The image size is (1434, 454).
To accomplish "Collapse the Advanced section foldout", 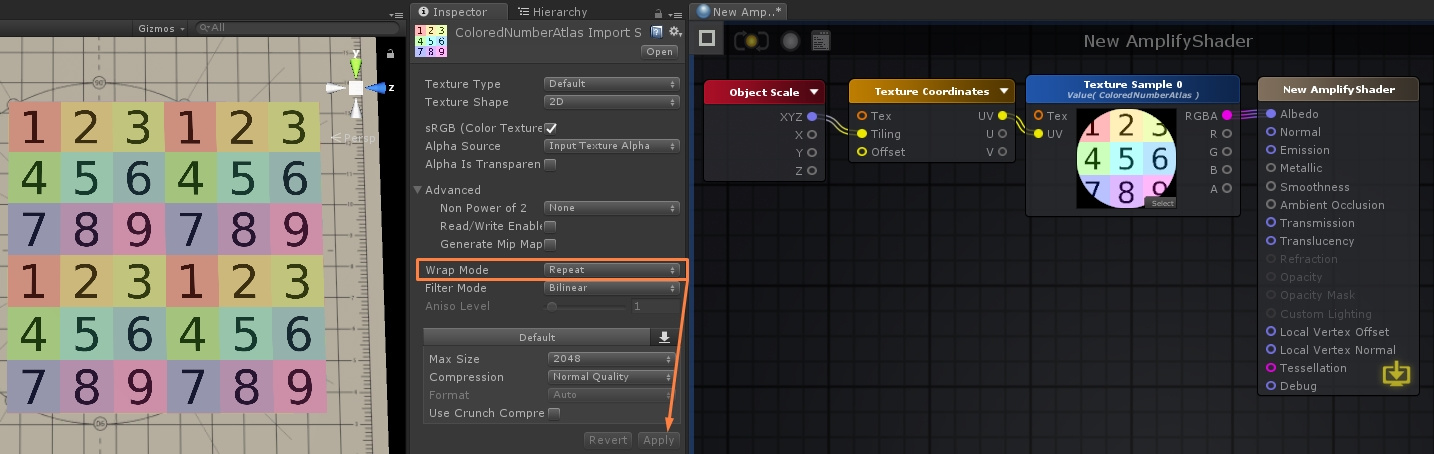I will click(x=419, y=190).
